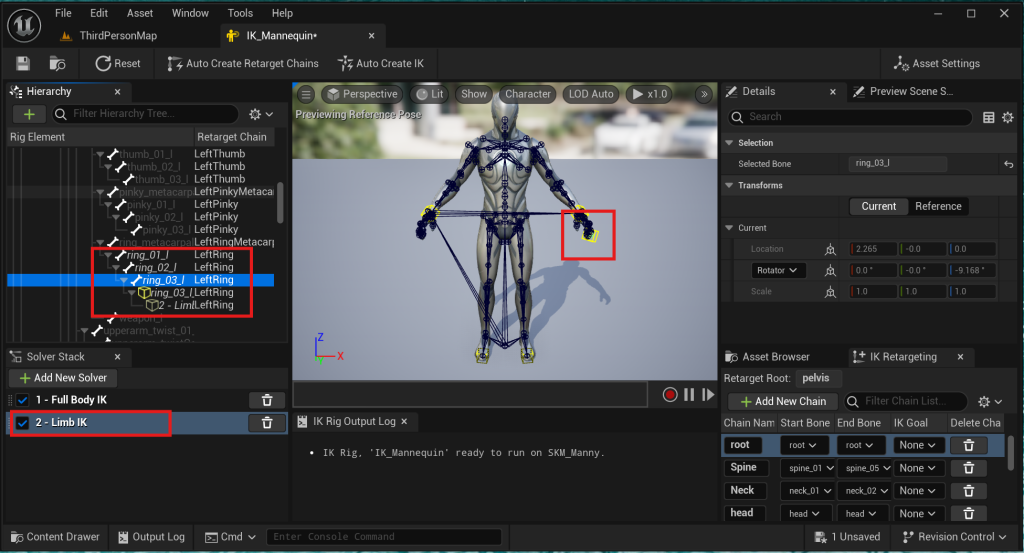The height and width of the screenshot is (553, 1024).
Task: Select the Current transform toggle
Action: pos(878,206)
